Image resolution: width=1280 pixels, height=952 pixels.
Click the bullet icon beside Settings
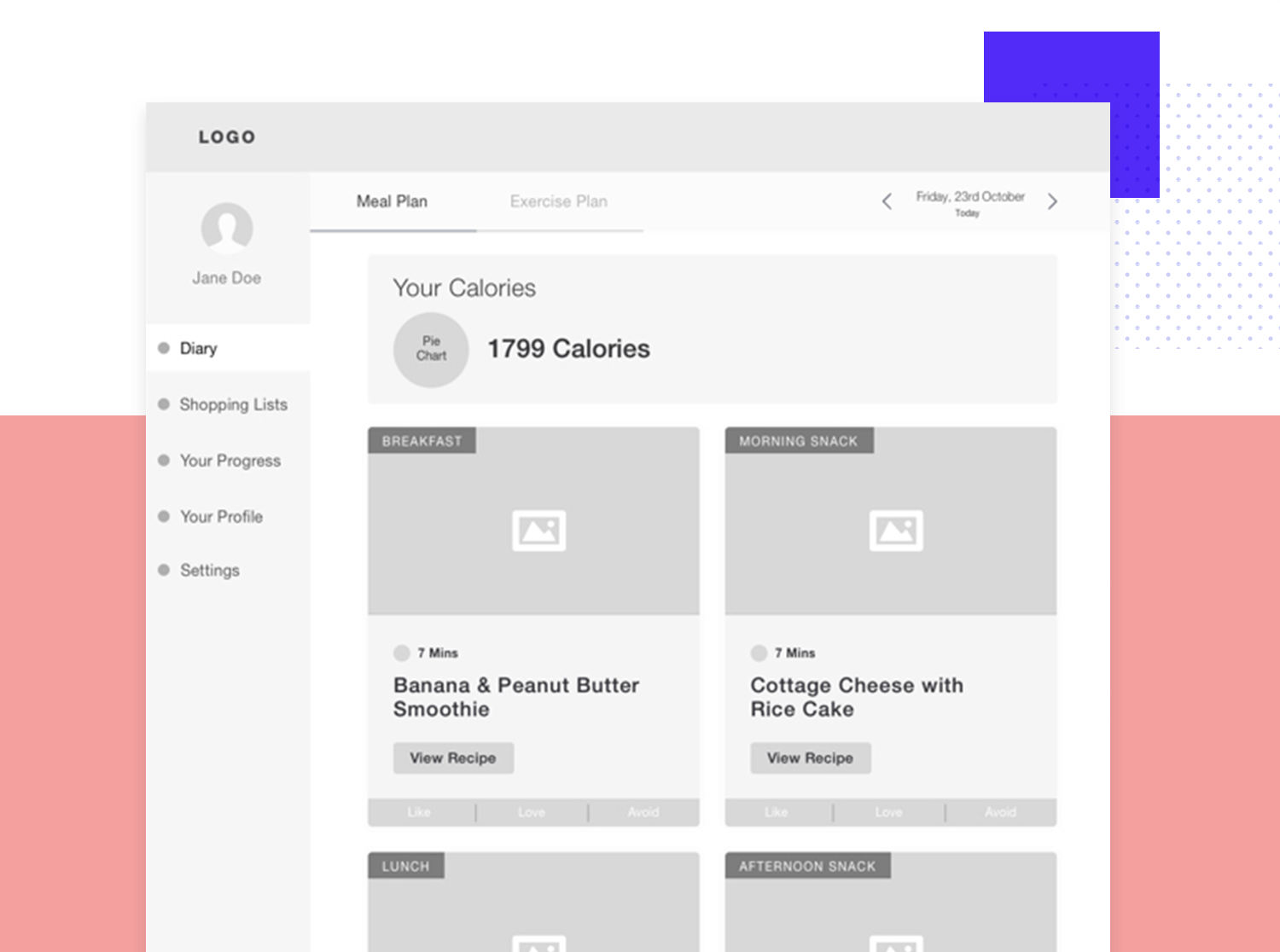click(x=164, y=570)
